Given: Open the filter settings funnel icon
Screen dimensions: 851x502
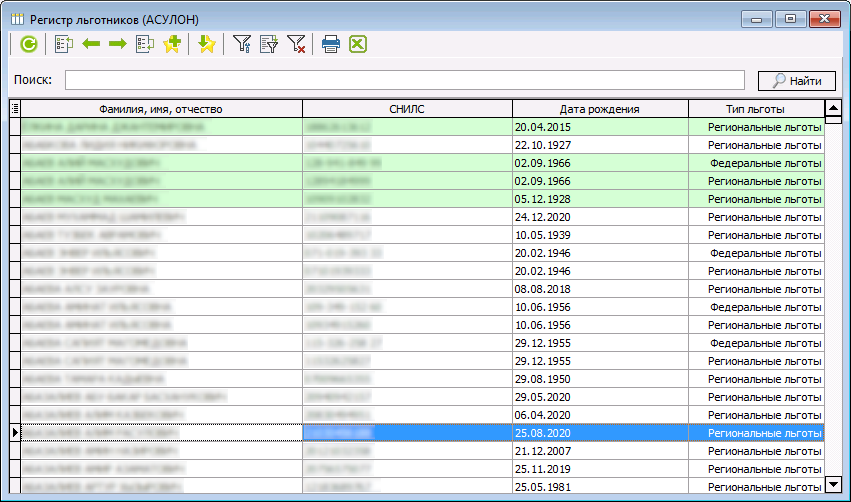Looking at the screenshot, I should (241, 44).
